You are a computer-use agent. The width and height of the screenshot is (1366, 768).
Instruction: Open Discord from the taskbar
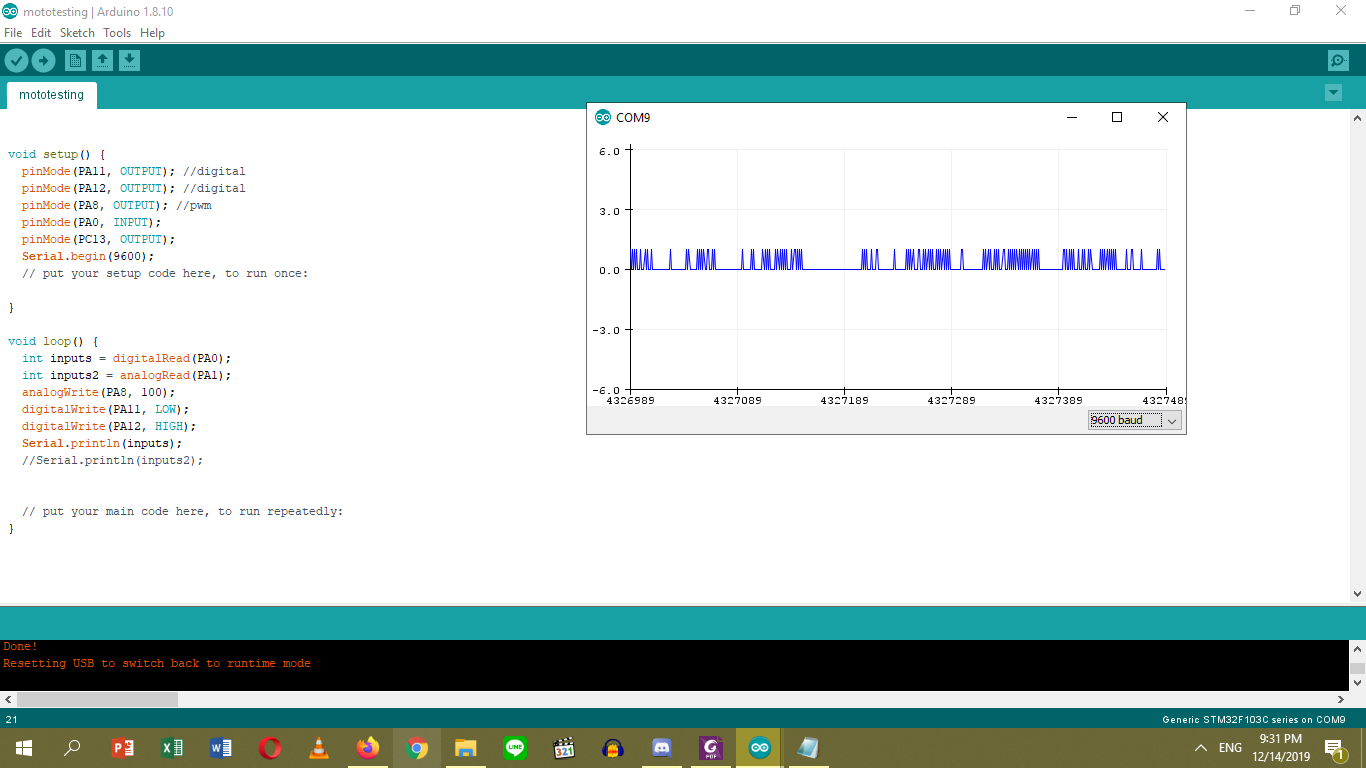662,748
